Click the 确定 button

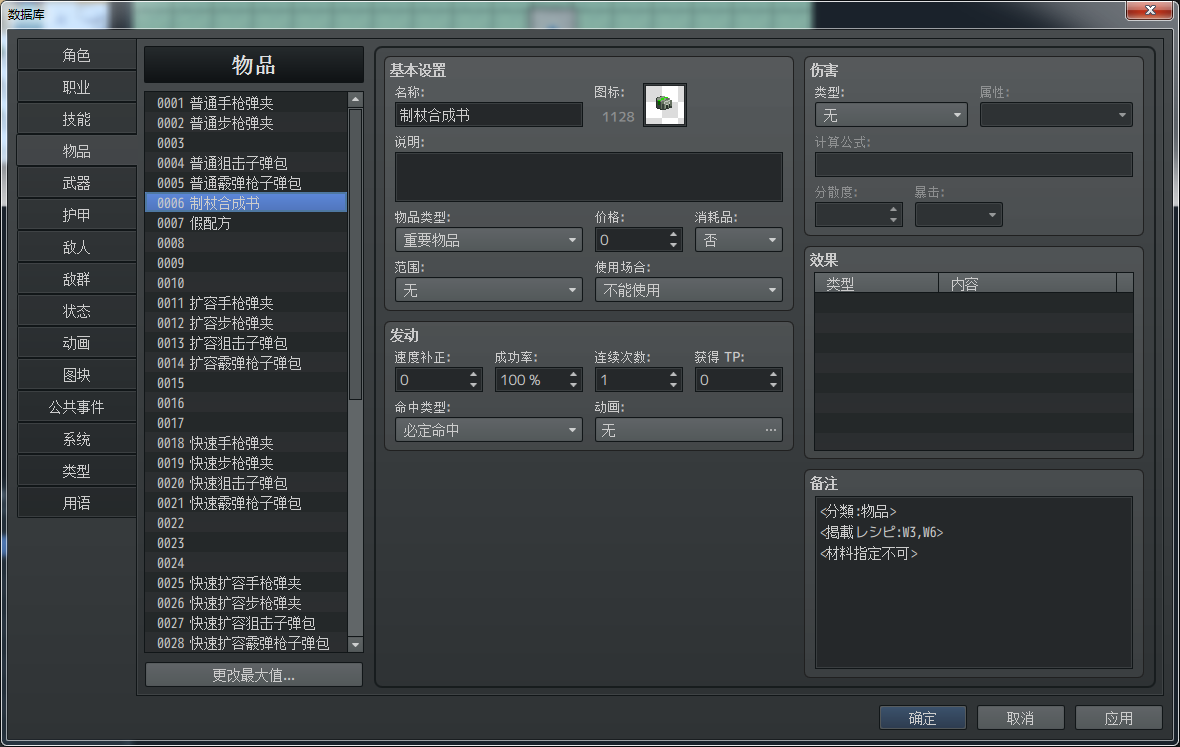(x=923, y=718)
